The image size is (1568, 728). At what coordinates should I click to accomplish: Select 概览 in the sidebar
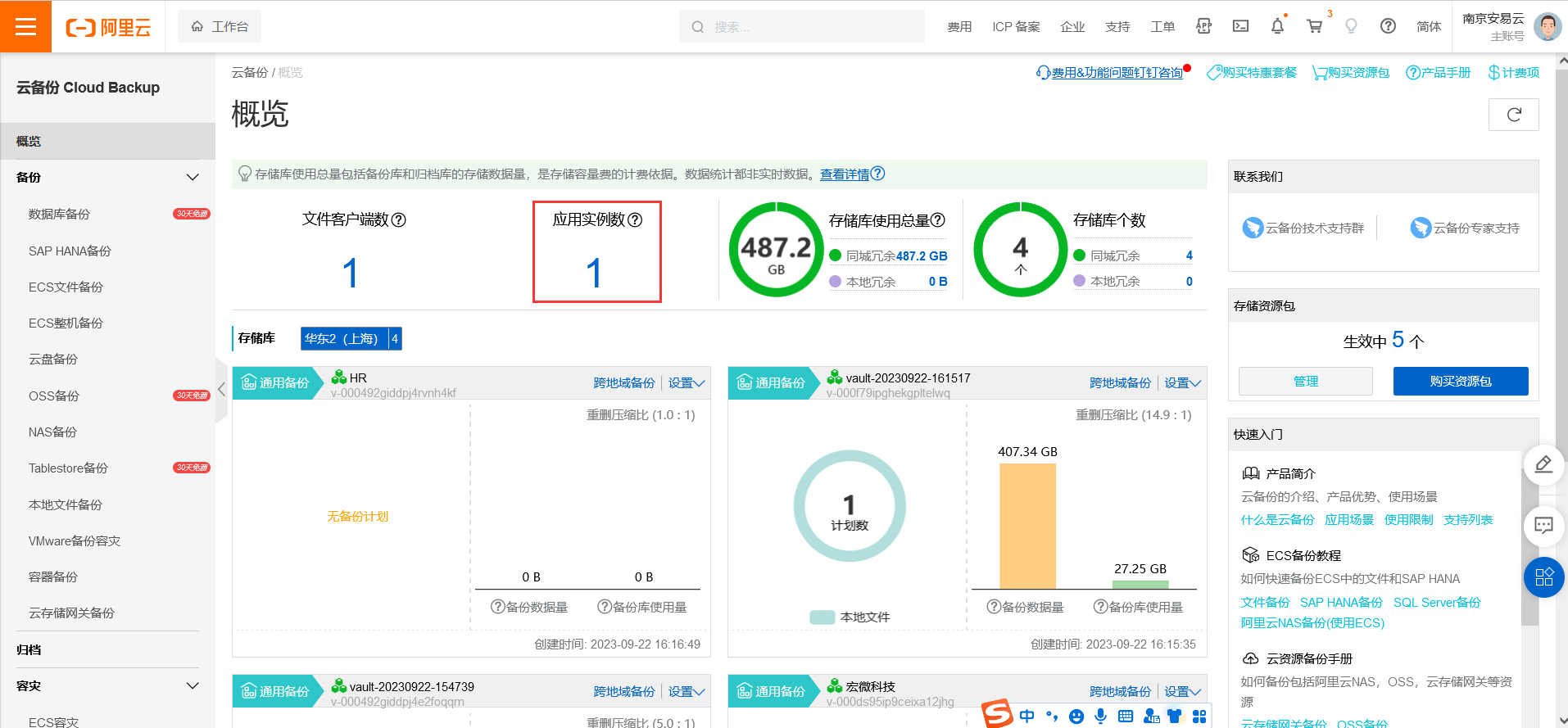click(107, 141)
